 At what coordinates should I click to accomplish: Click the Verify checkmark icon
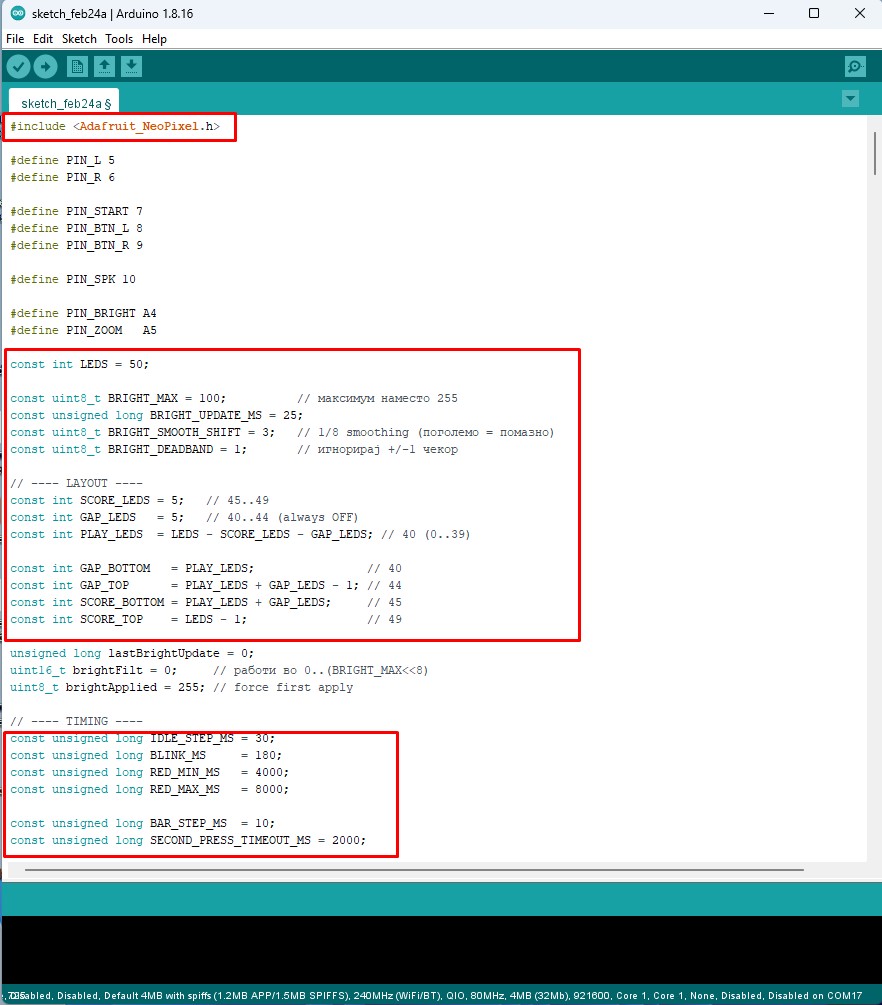click(x=19, y=66)
